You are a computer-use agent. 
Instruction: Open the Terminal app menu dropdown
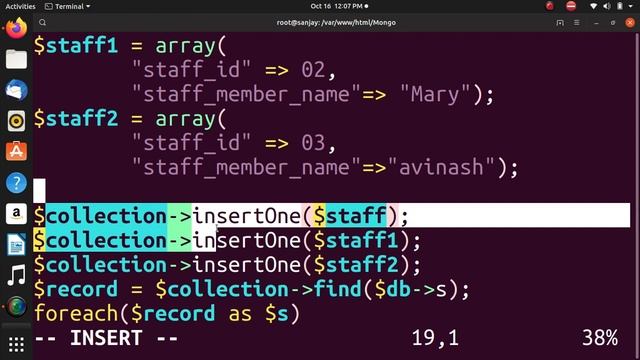[67, 6]
